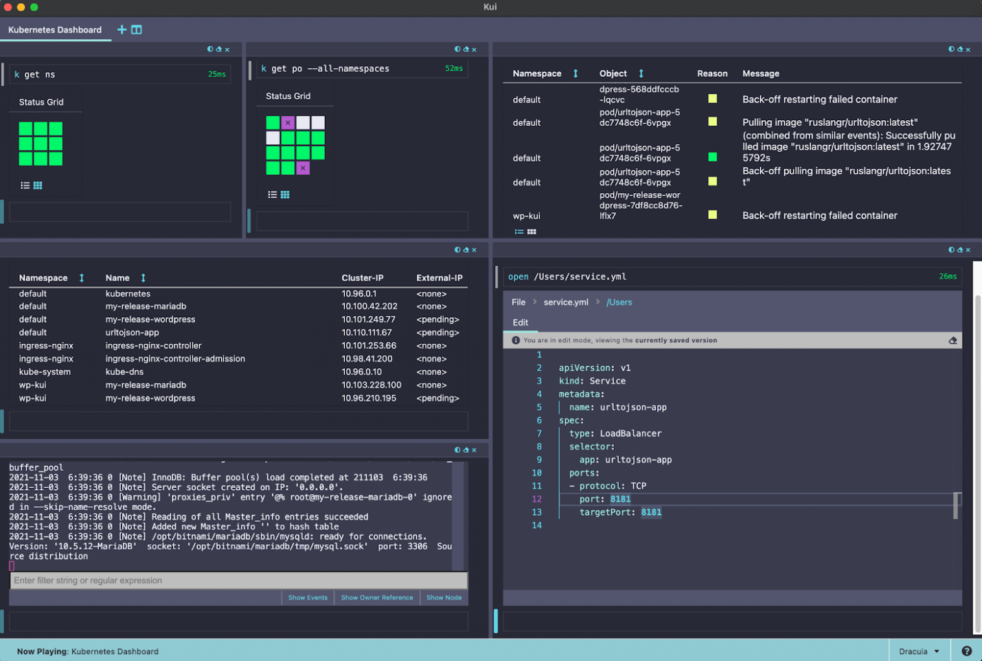The height and width of the screenshot is (661, 982).
Task: Click the filter string input field
Action: point(240,580)
